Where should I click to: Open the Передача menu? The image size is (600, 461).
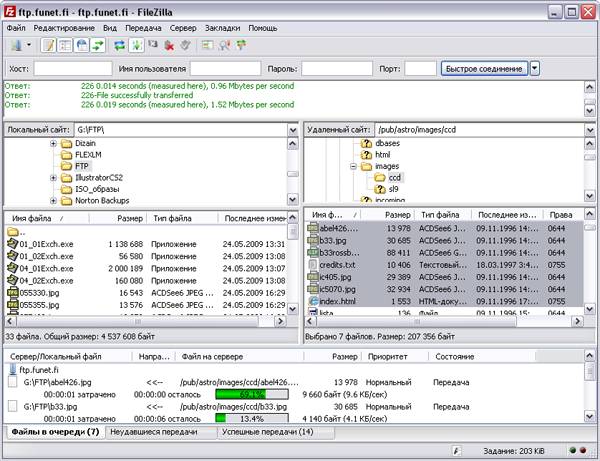click(143, 28)
